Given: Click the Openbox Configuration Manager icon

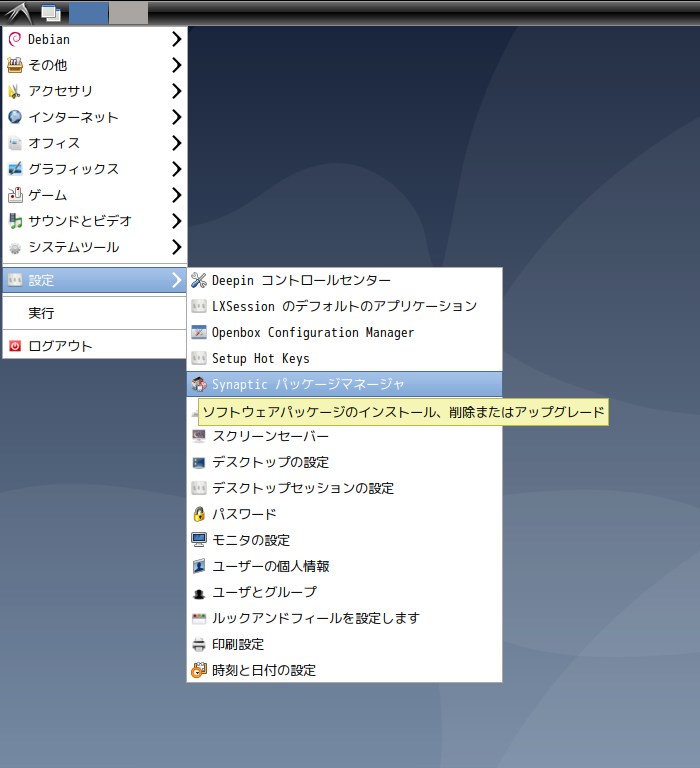Looking at the screenshot, I should (199, 333).
